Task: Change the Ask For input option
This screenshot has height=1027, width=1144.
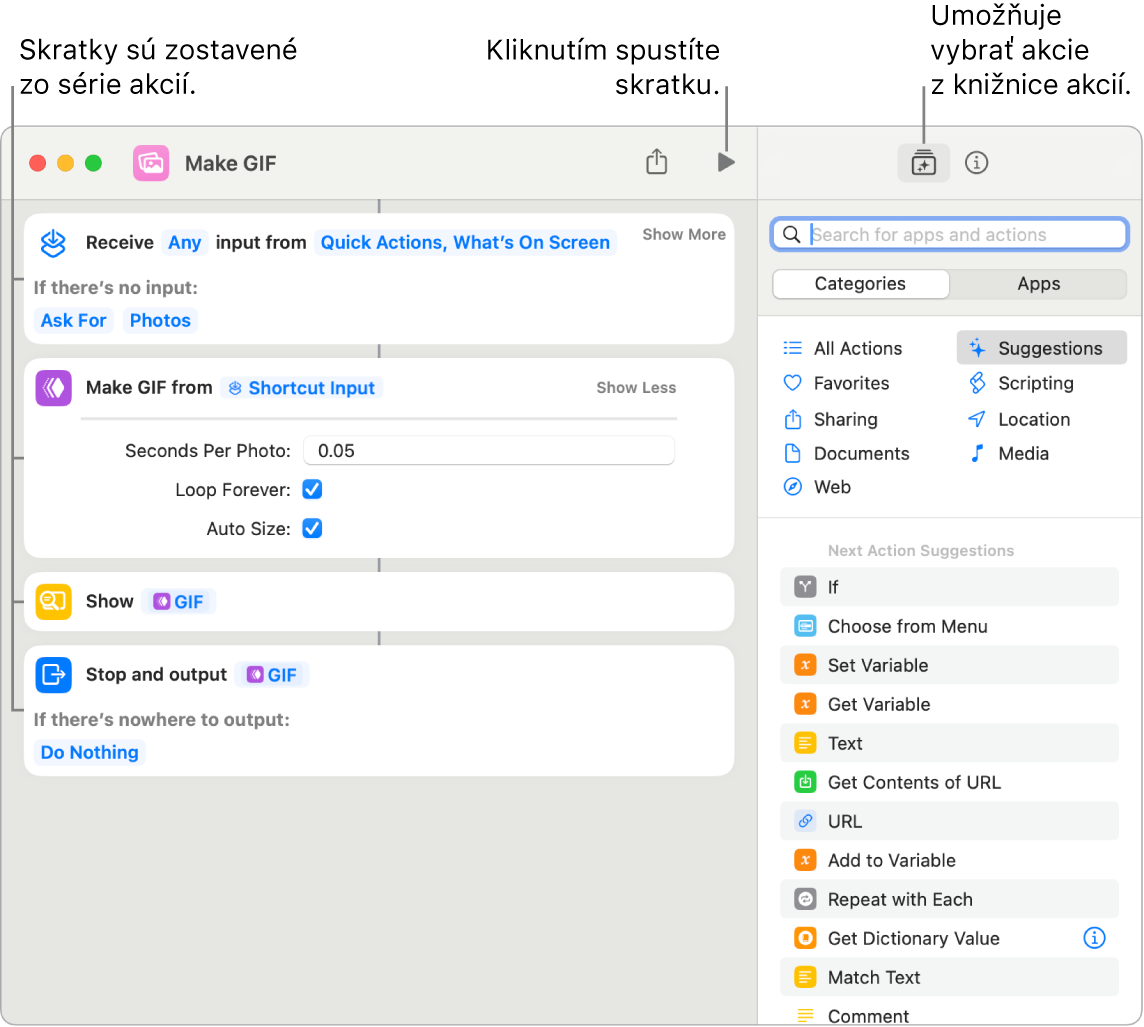Action: (73, 320)
